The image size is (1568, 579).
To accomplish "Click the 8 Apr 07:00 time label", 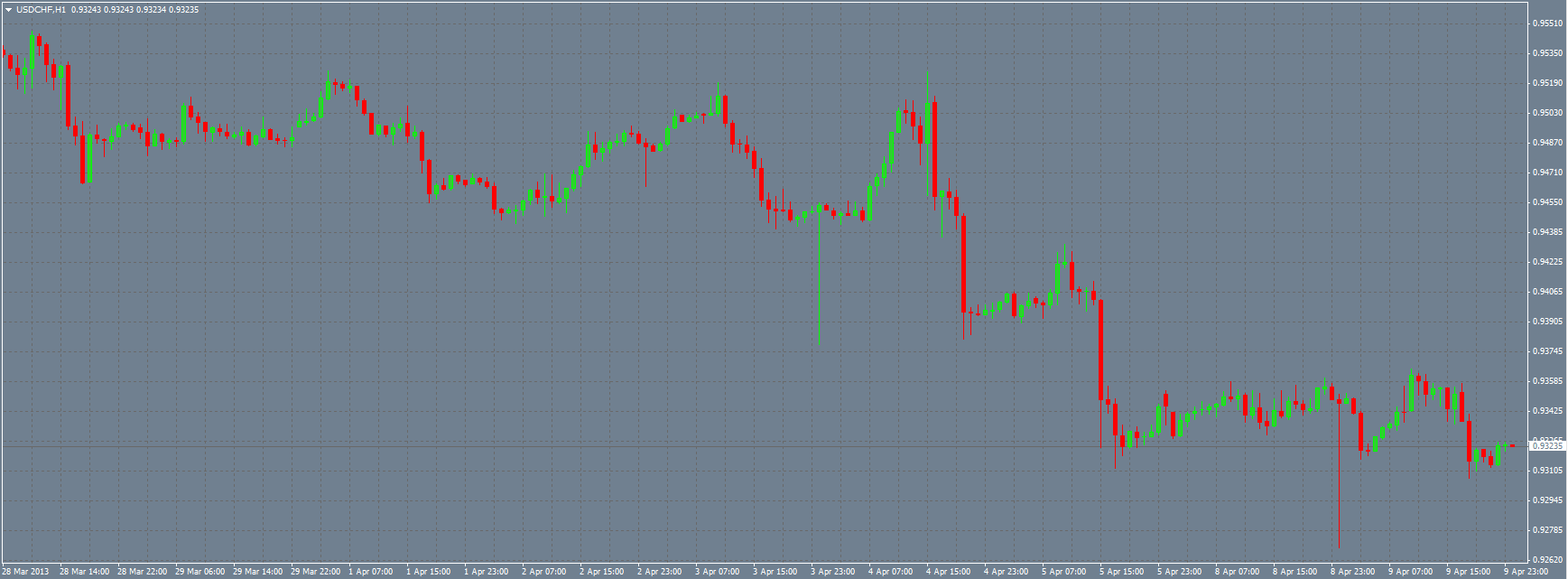I will click(1238, 572).
